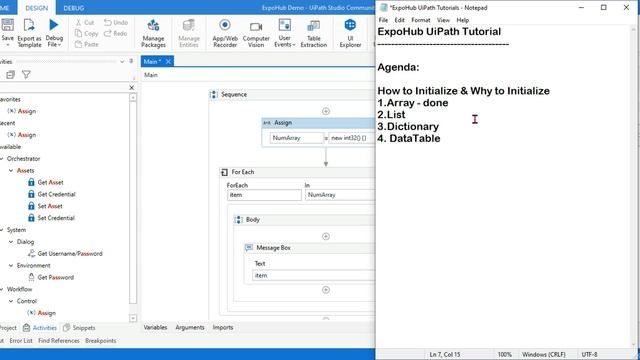This screenshot has height=360, width=640.
Task: Select Assign under Control
Action: click(x=47, y=313)
